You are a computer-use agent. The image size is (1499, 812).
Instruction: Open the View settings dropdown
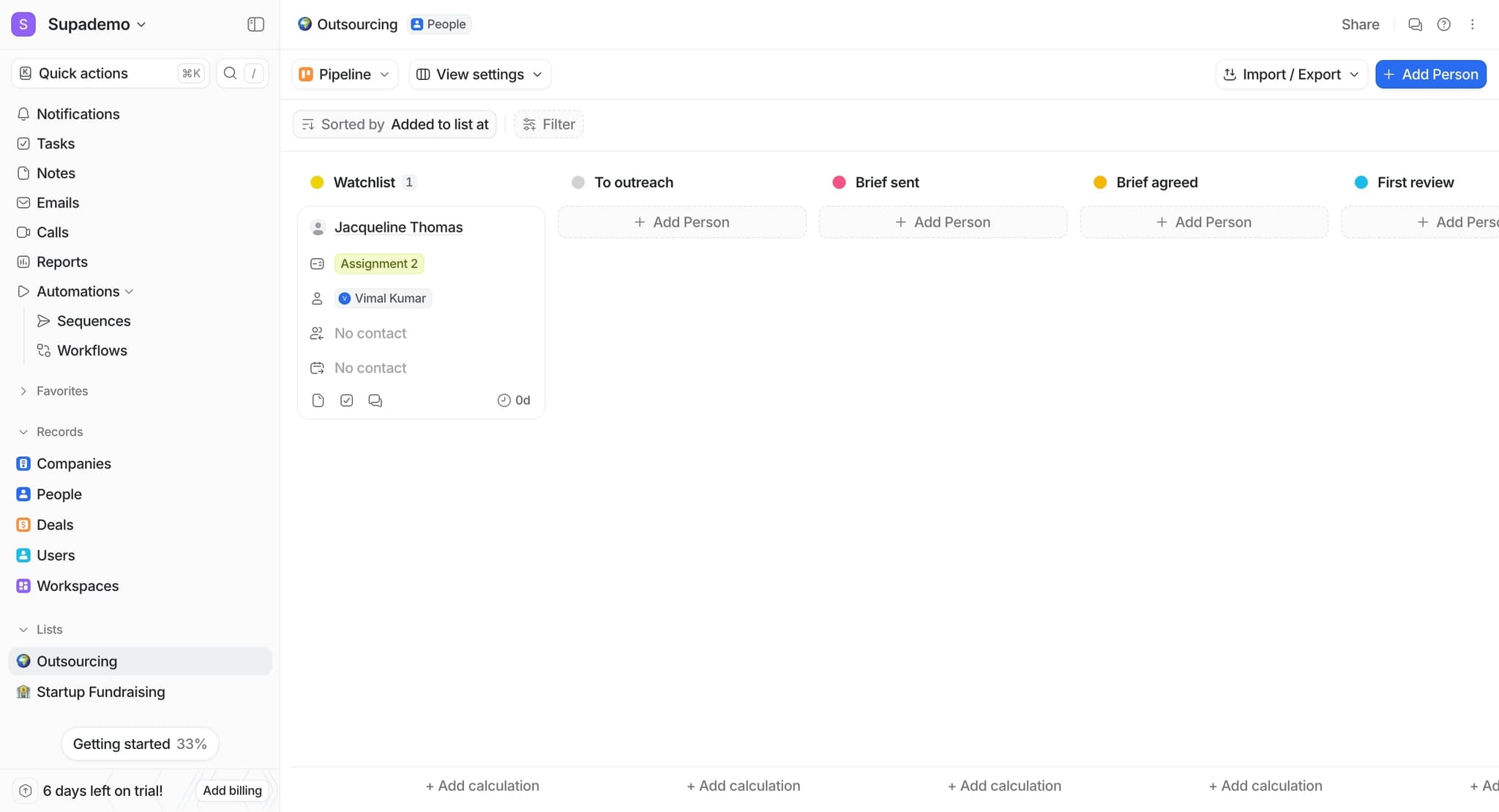[479, 74]
